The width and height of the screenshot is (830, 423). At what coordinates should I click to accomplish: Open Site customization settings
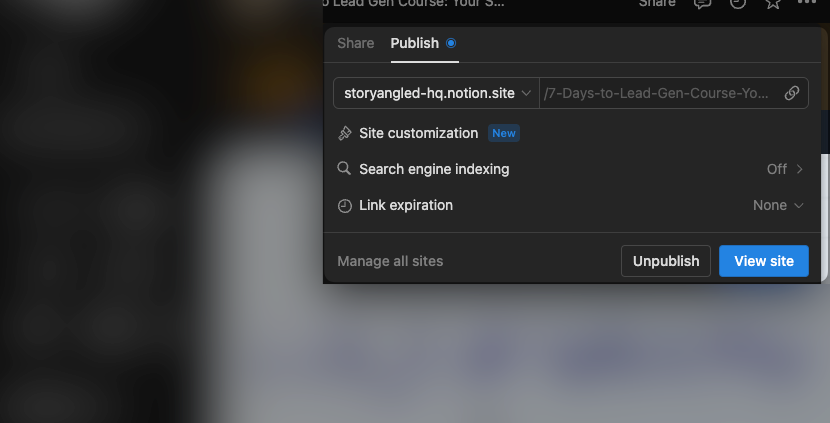[571, 133]
